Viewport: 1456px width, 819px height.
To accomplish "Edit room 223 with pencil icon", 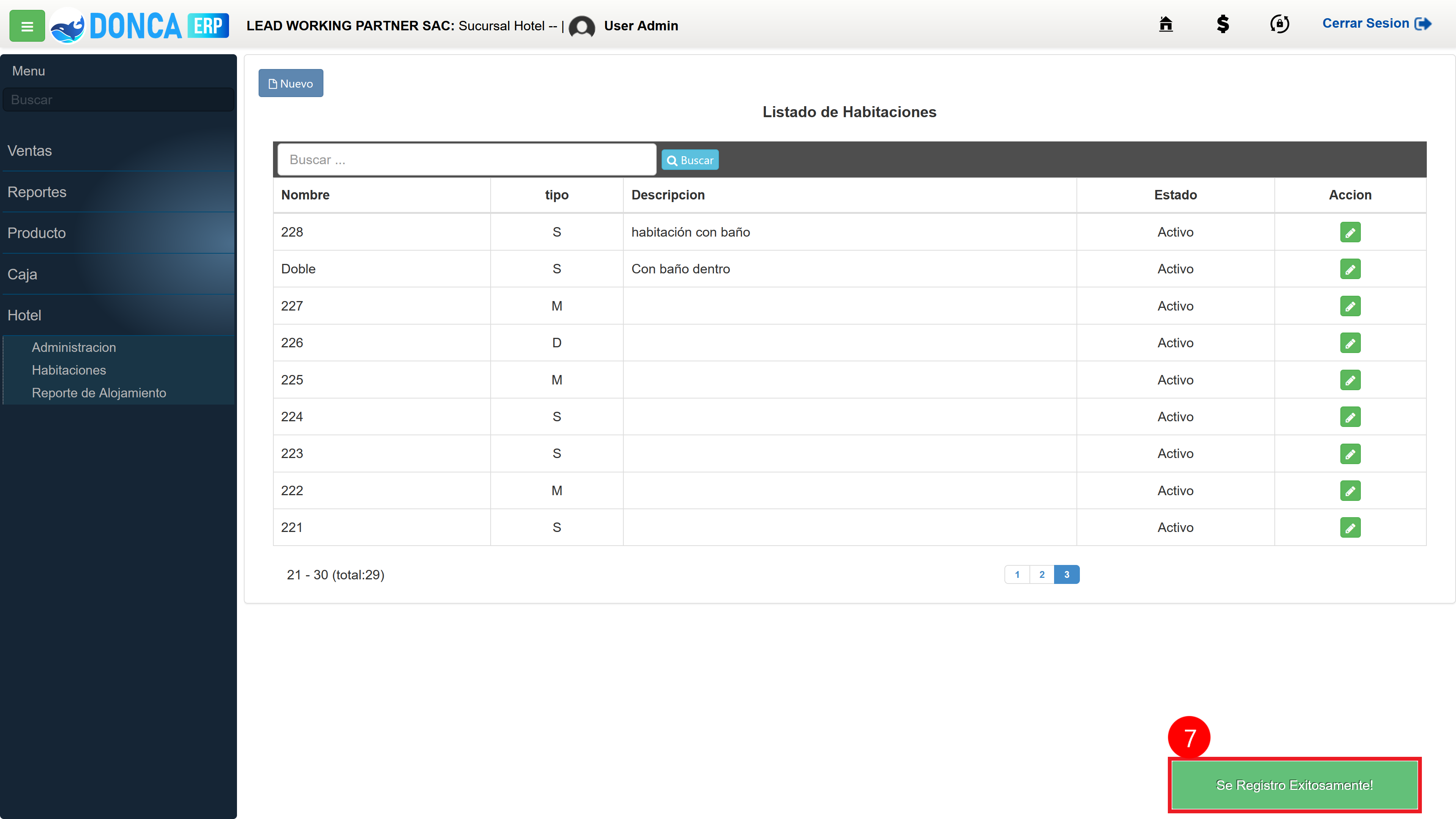I will pyautogui.click(x=1350, y=454).
